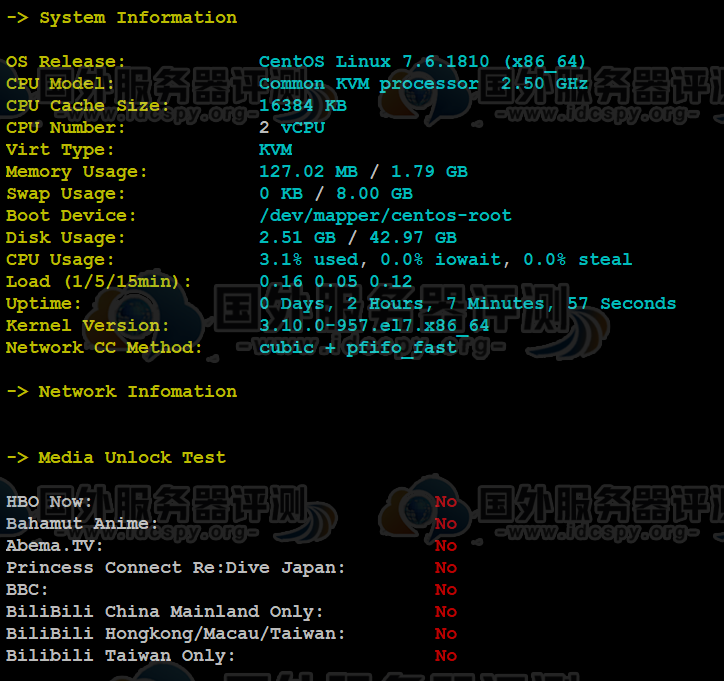The width and height of the screenshot is (724, 681).
Task: Select 'No' result for Princess Connect
Action: point(446,568)
